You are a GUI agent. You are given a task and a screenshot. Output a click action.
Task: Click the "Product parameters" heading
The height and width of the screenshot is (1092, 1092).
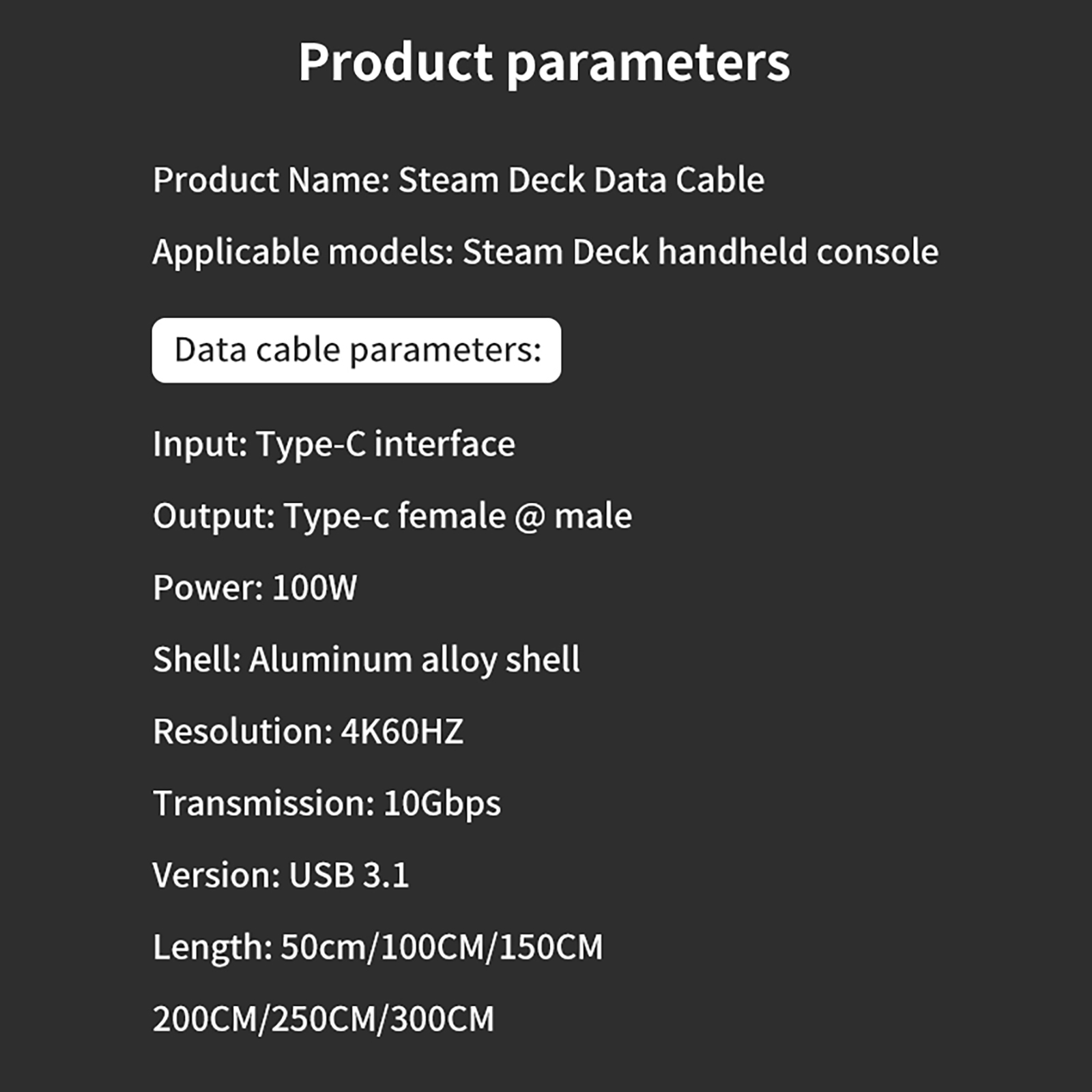(x=544, y=63)
